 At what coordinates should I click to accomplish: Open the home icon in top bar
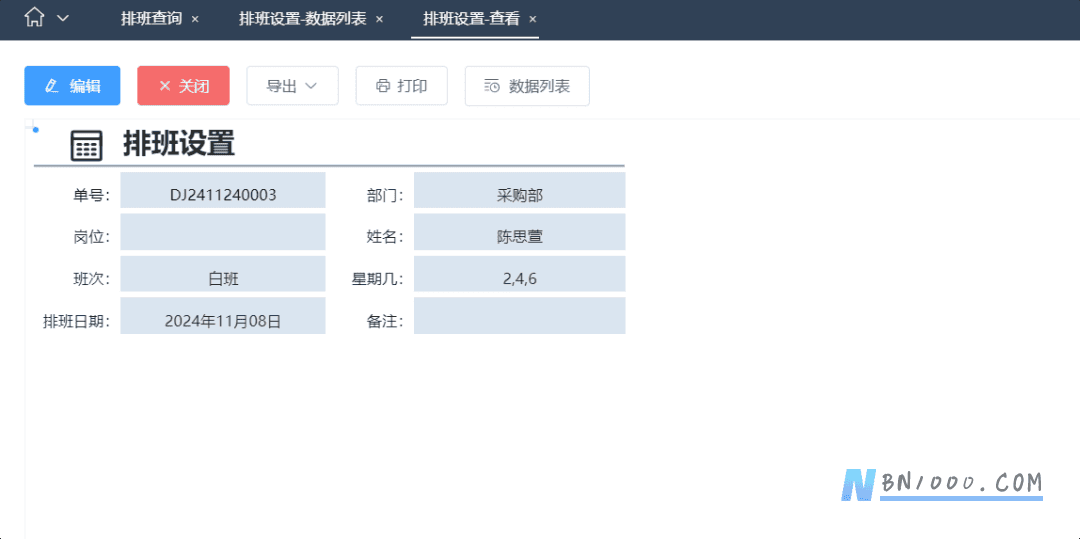[34, 18]
